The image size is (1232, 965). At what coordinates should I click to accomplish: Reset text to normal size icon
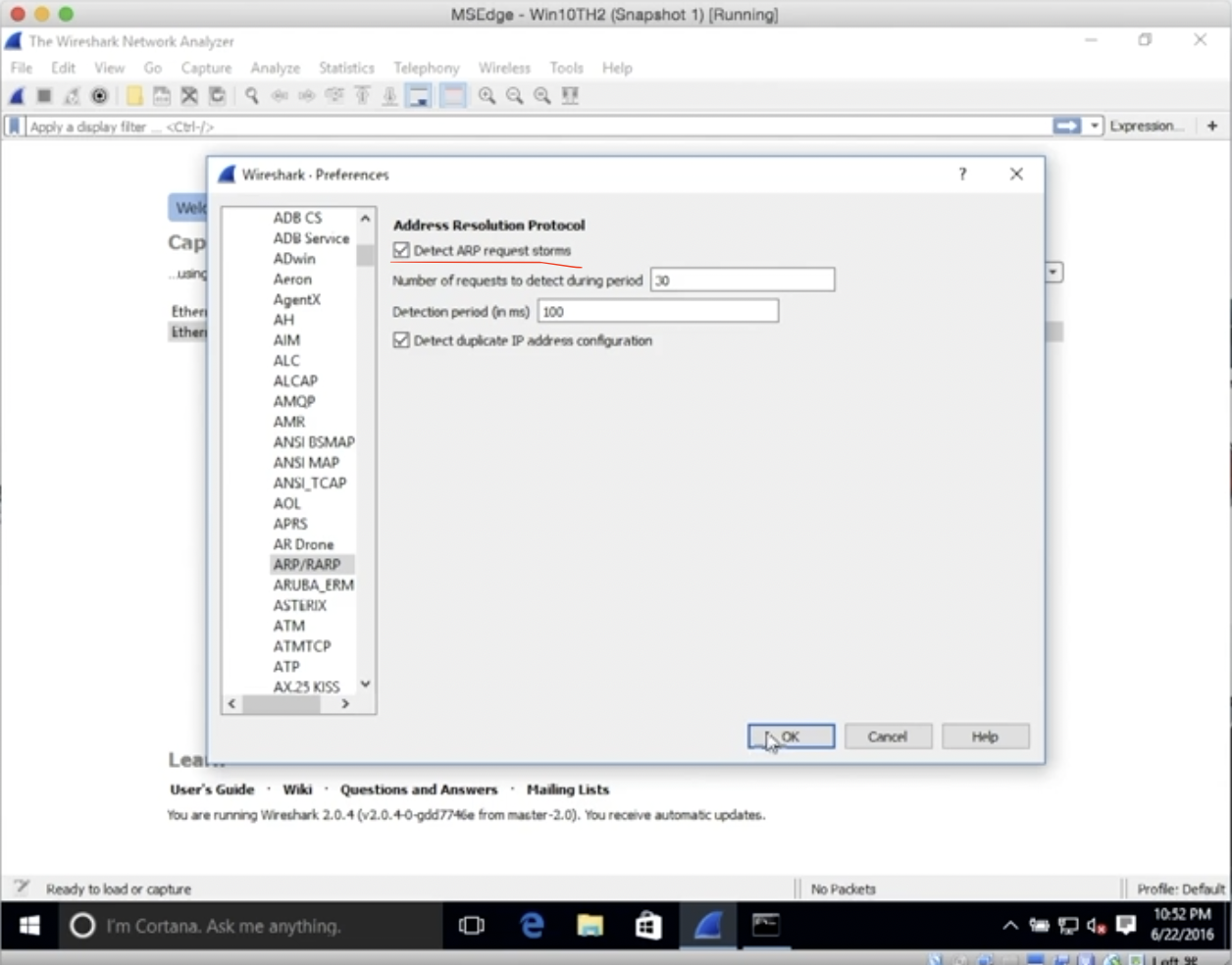coord(541,96)
